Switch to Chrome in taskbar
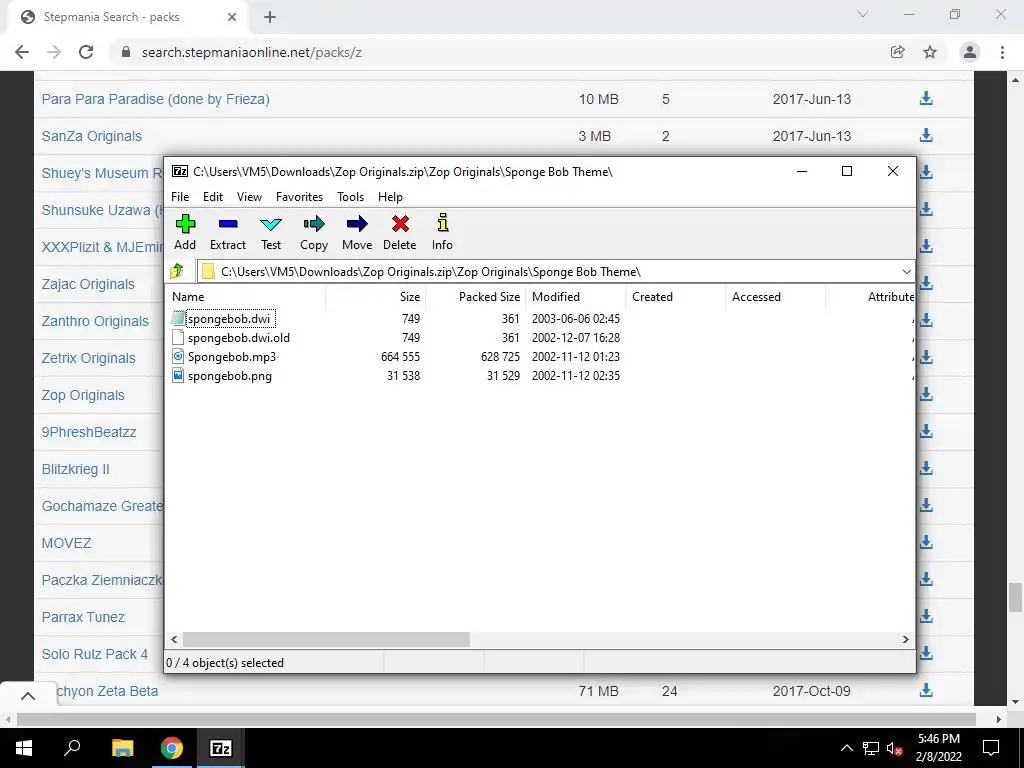This screenshot has width=1024, height=768. tap(172, 748)
